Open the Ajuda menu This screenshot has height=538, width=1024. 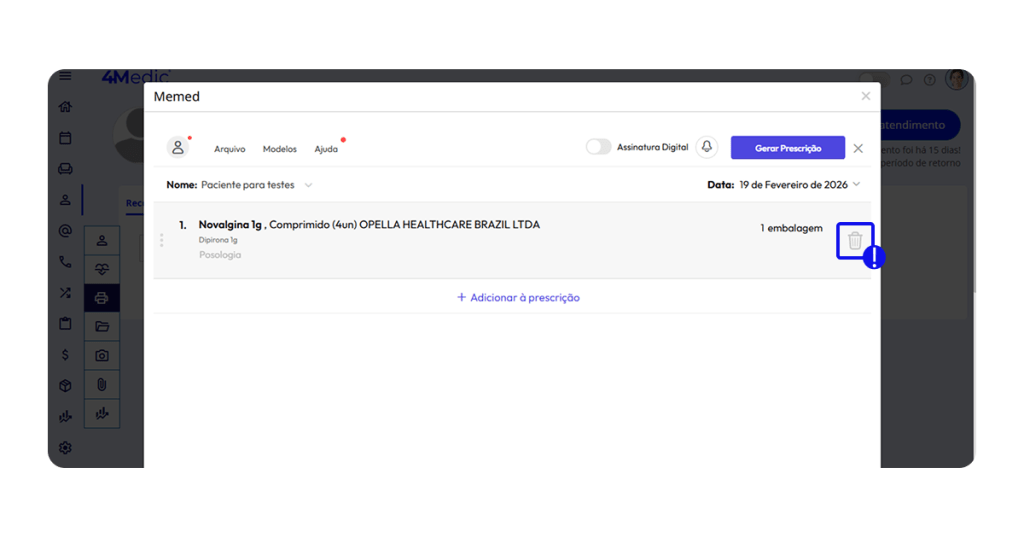point(326,149)
